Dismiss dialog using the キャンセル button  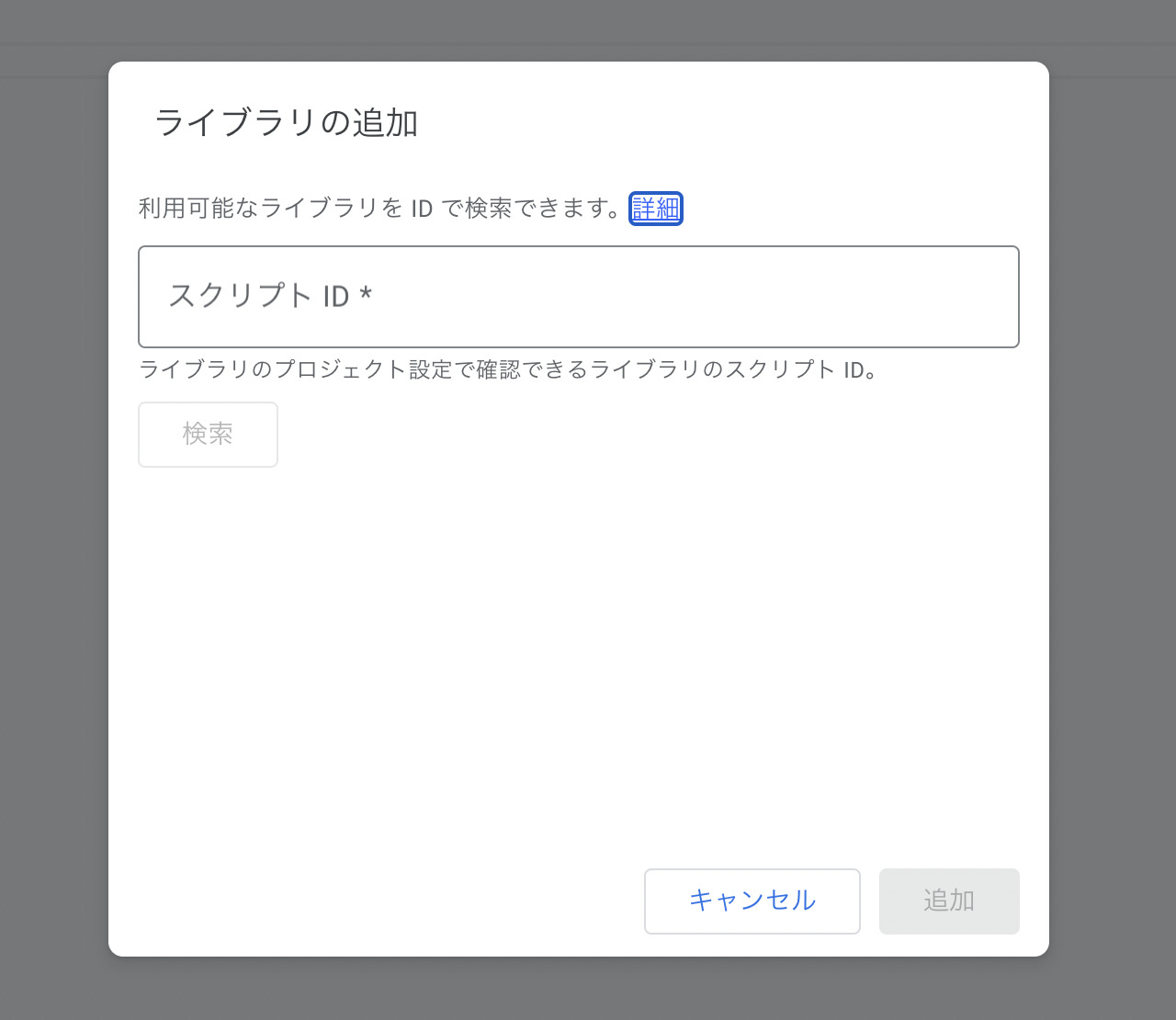pyautogui.click(x=752, y=901)
